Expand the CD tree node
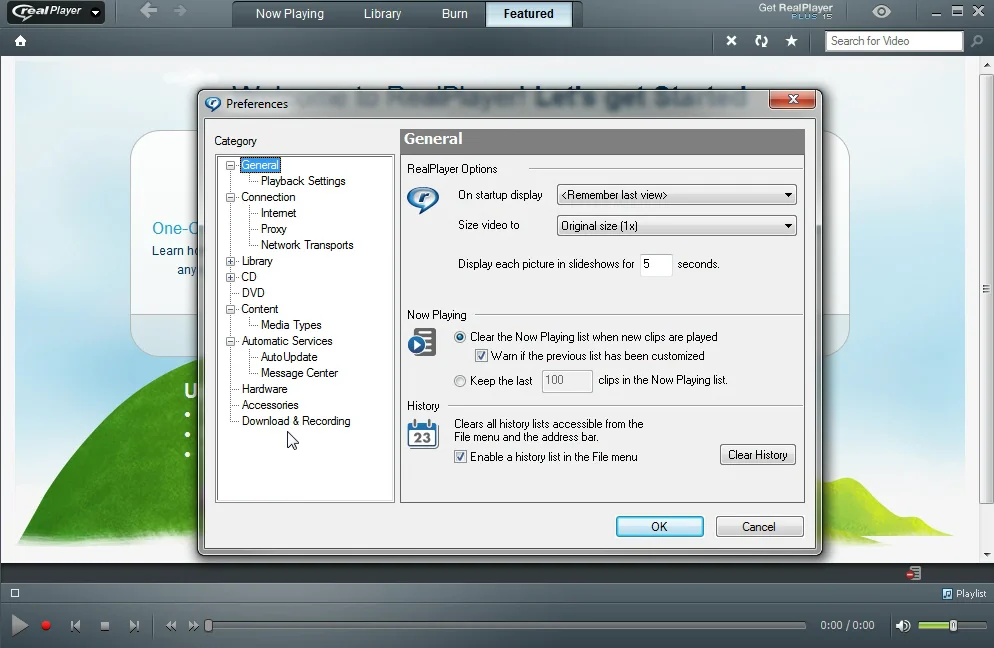 pos(230,277)
